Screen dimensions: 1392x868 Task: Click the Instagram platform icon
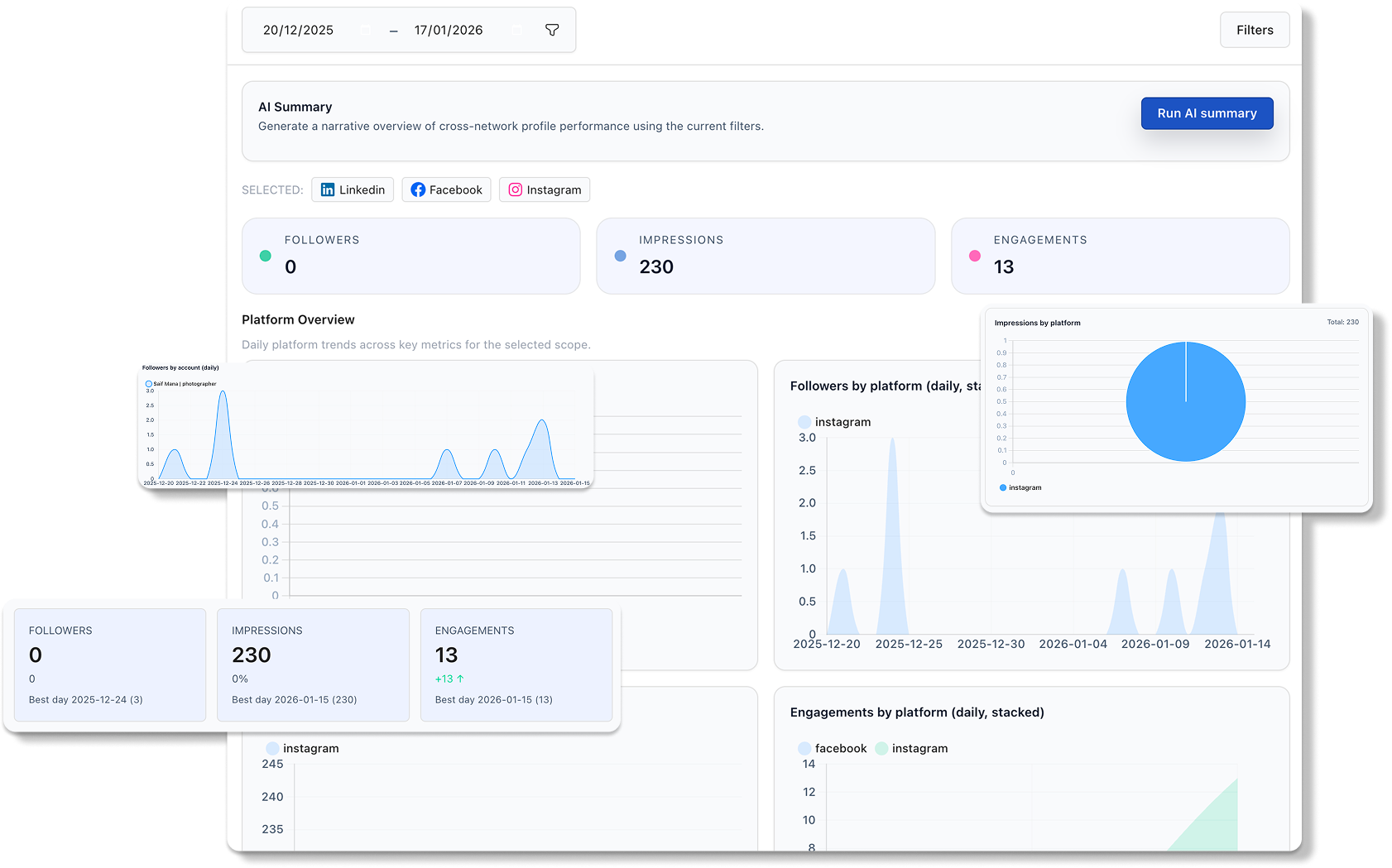pos(515,189)
